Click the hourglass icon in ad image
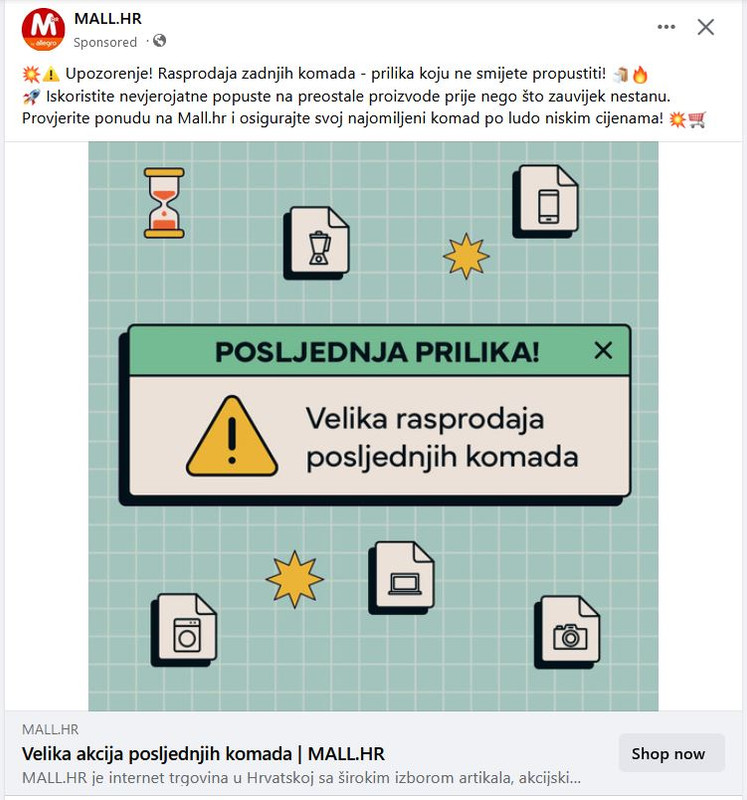The image size is (747, 800). click(x=164, y=203)
